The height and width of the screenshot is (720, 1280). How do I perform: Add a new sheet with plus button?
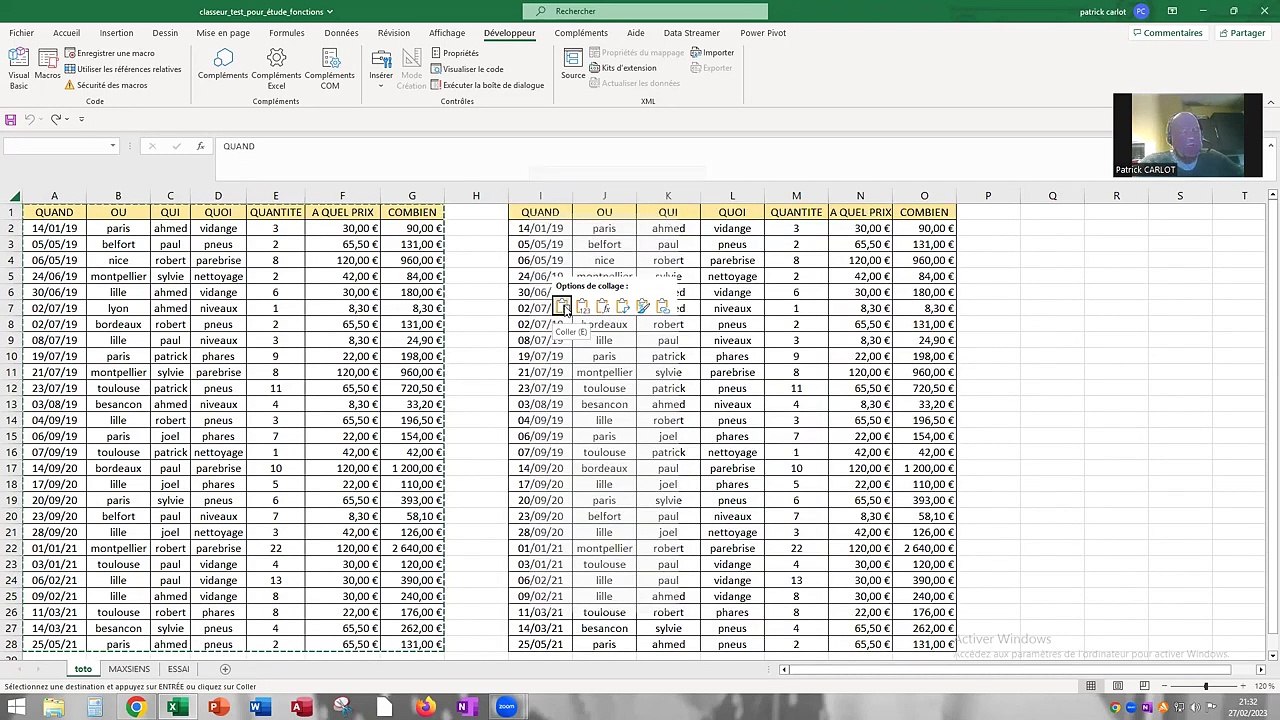225,669
